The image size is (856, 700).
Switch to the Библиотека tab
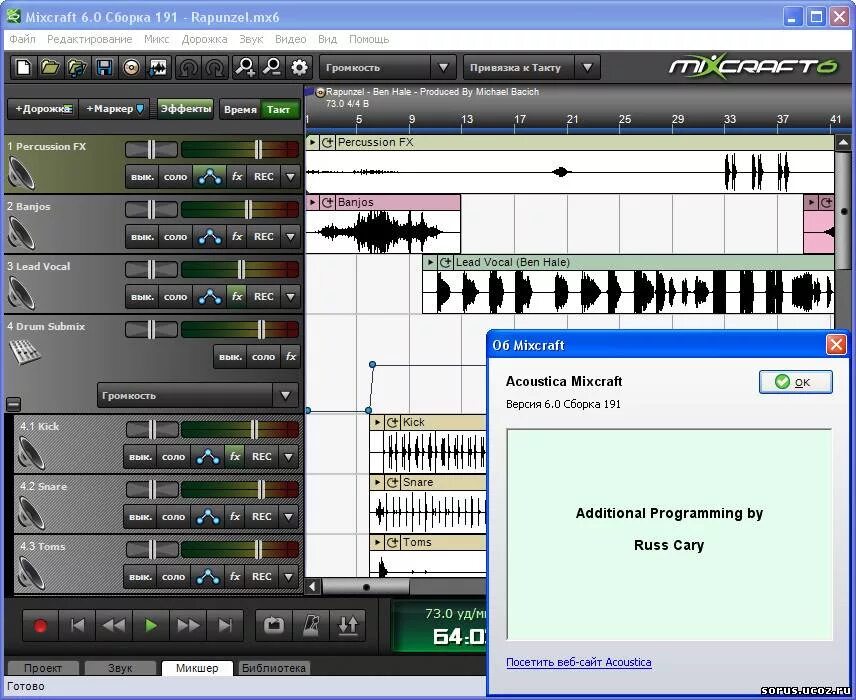(x=274, y=668)
